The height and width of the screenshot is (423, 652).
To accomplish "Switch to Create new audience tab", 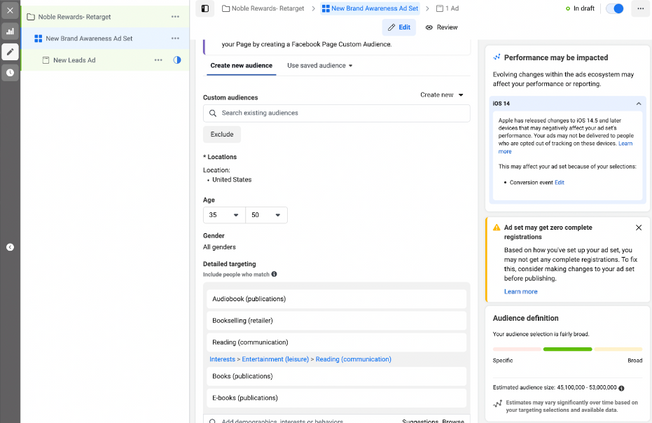I will click(x=241, y=65).
